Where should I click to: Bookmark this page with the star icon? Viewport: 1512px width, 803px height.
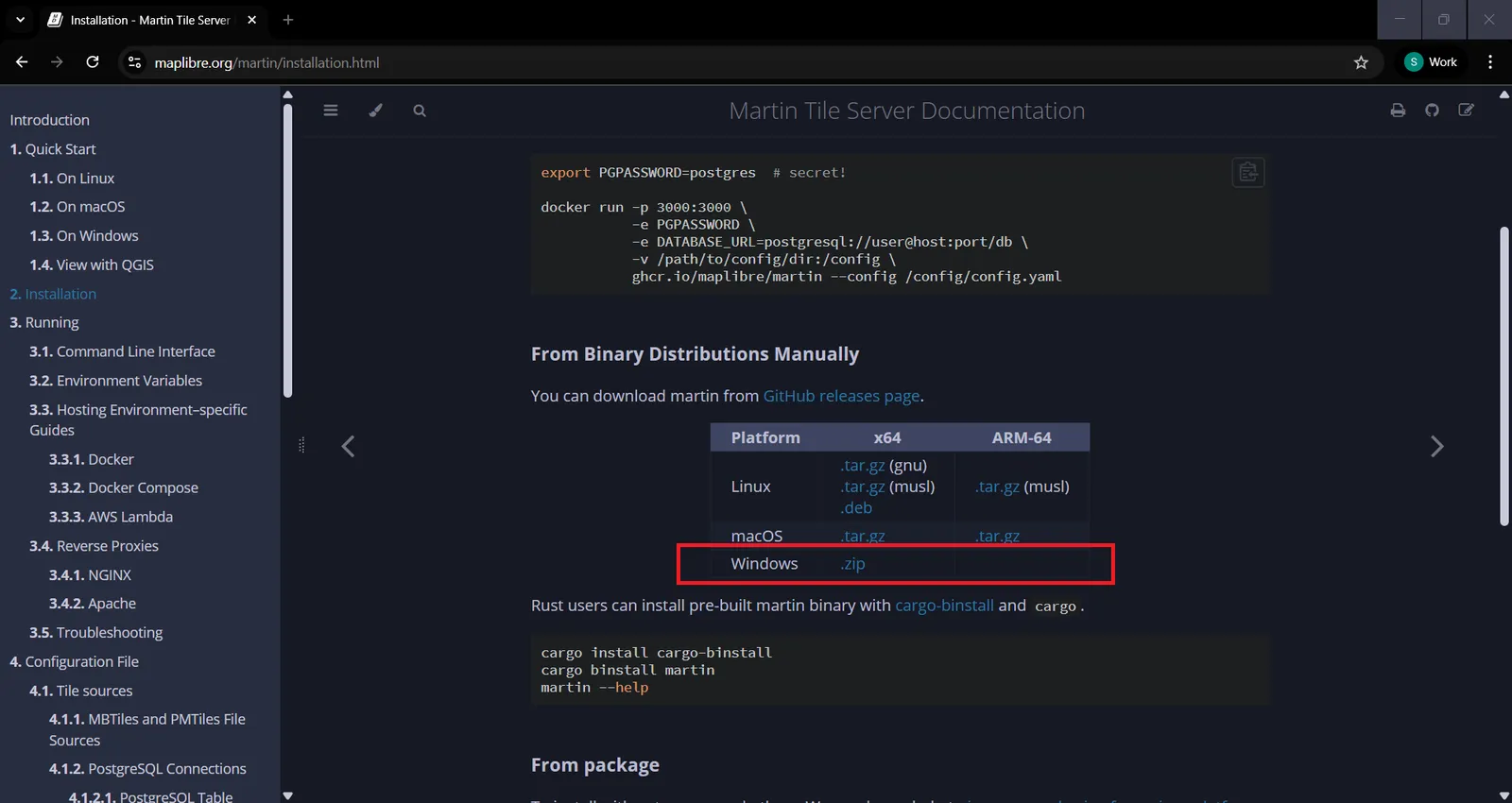click(1361, 62)
